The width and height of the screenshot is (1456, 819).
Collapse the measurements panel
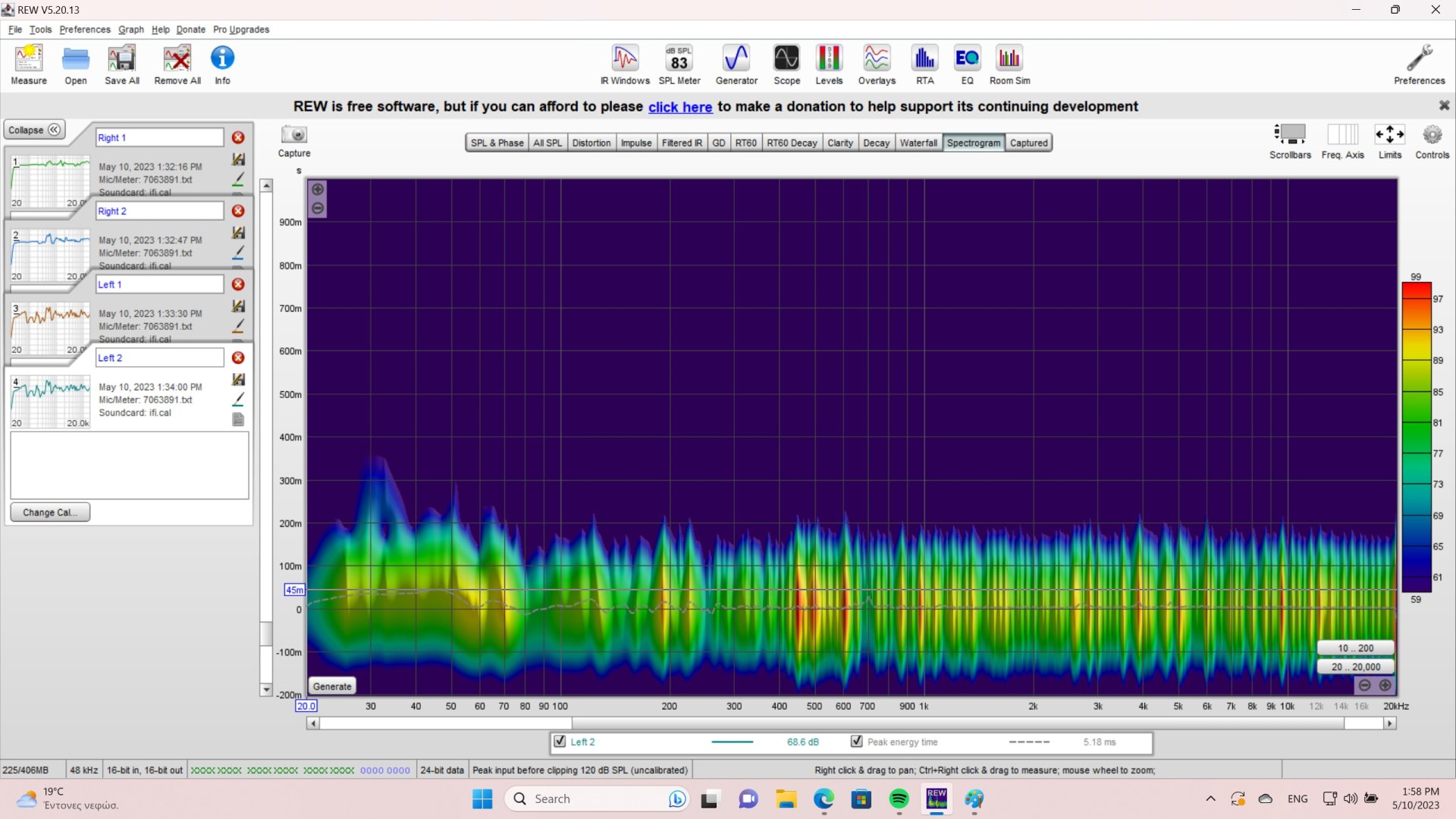34,130
